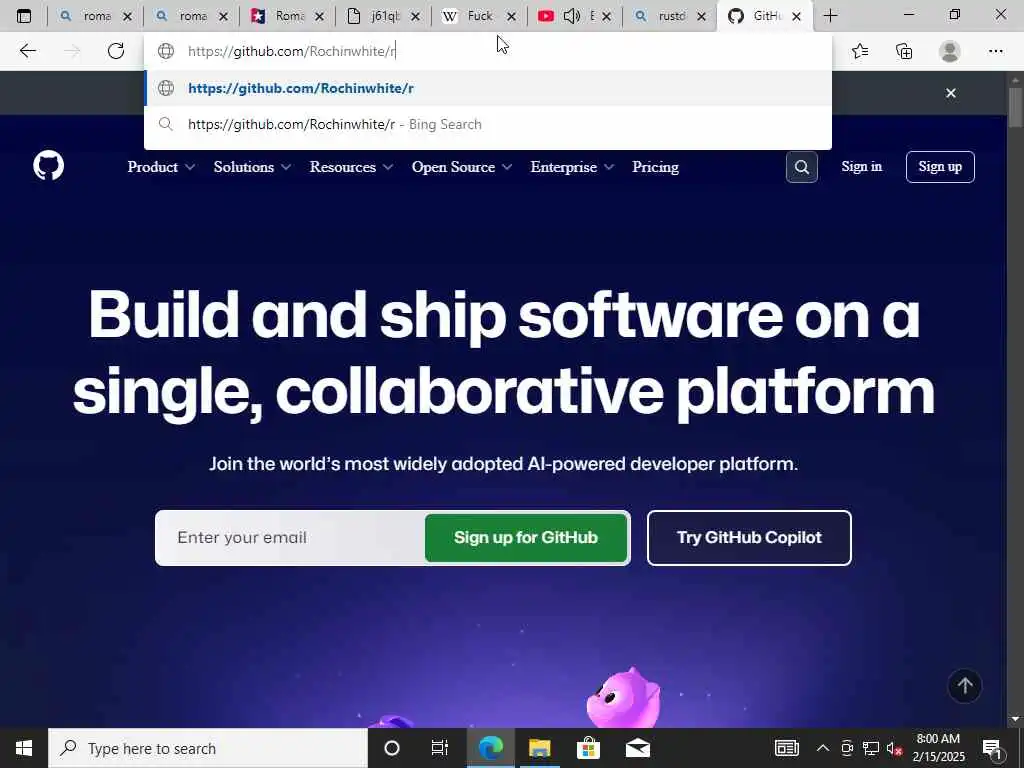
Task: Show hidden system tray icons
Action: pos(823,748)
